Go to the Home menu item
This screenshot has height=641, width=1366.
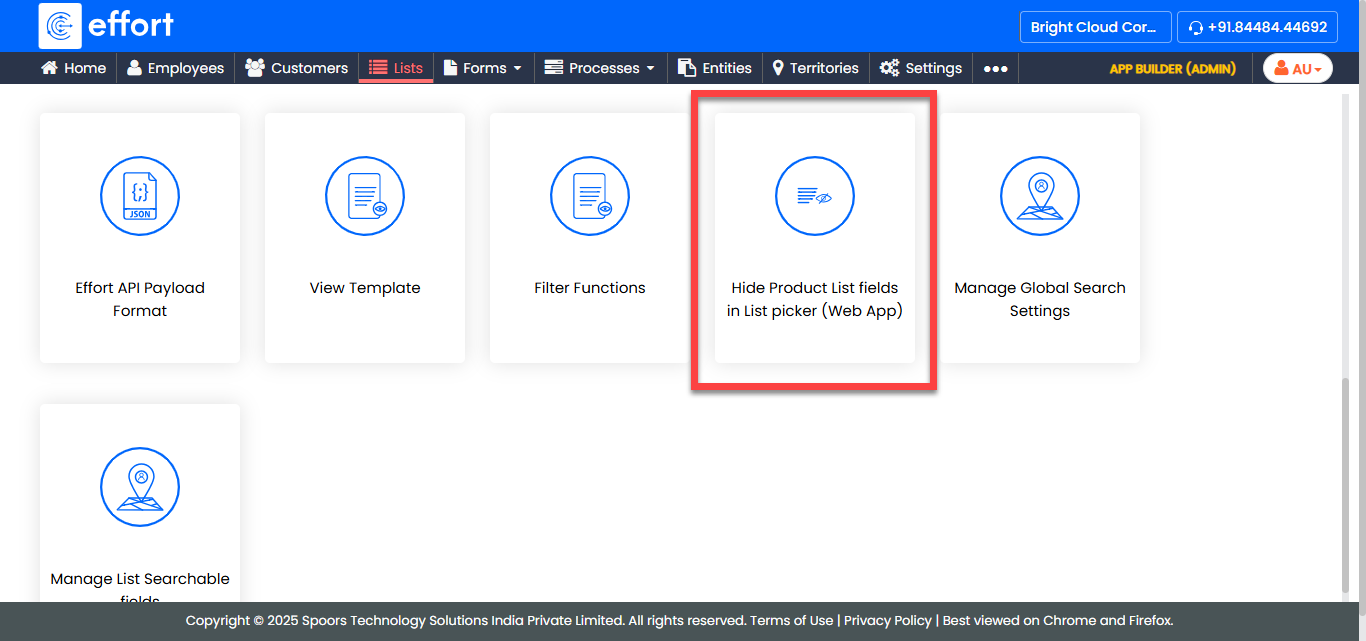(73, 69)
